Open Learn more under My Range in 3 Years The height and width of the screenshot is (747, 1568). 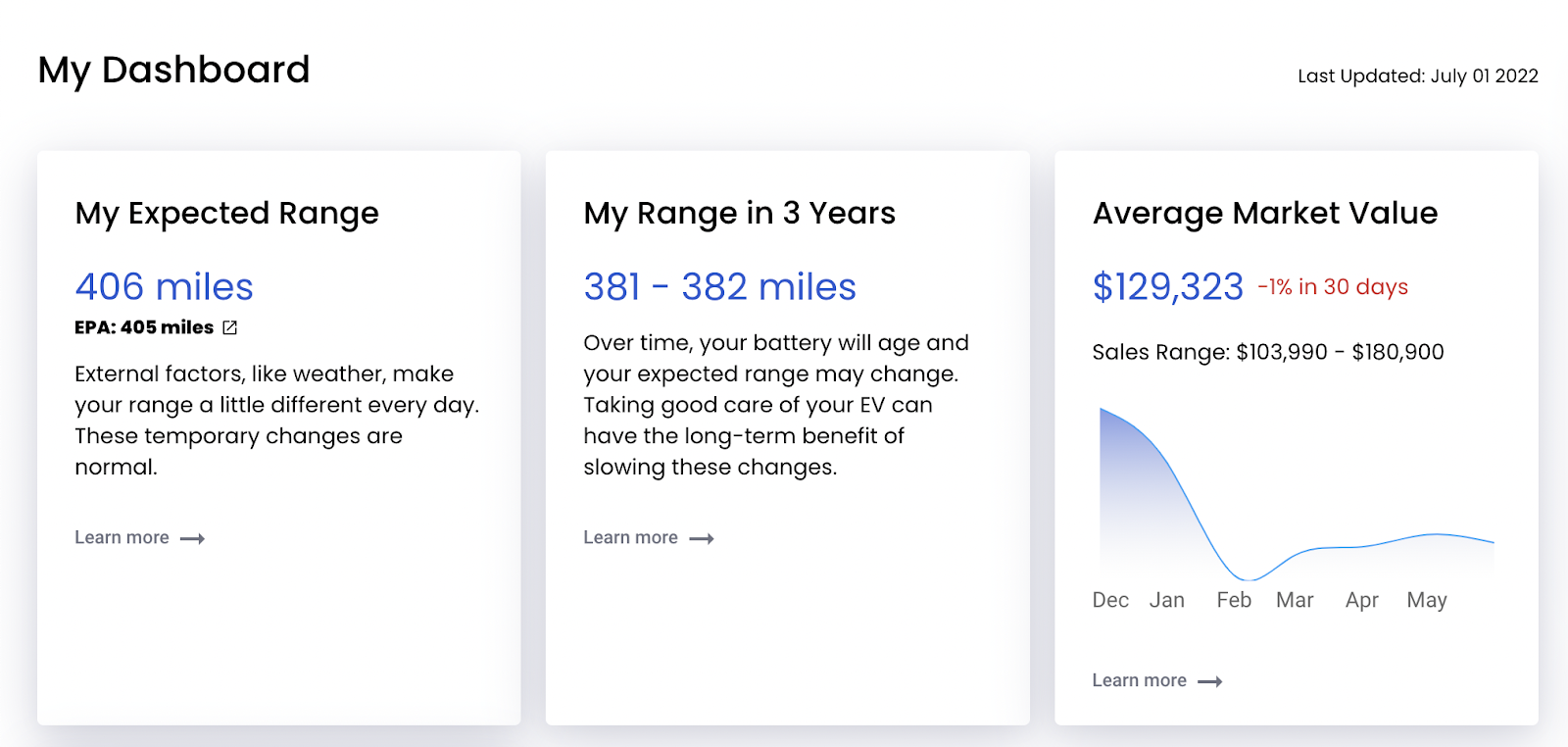click(x=631, y=537)
